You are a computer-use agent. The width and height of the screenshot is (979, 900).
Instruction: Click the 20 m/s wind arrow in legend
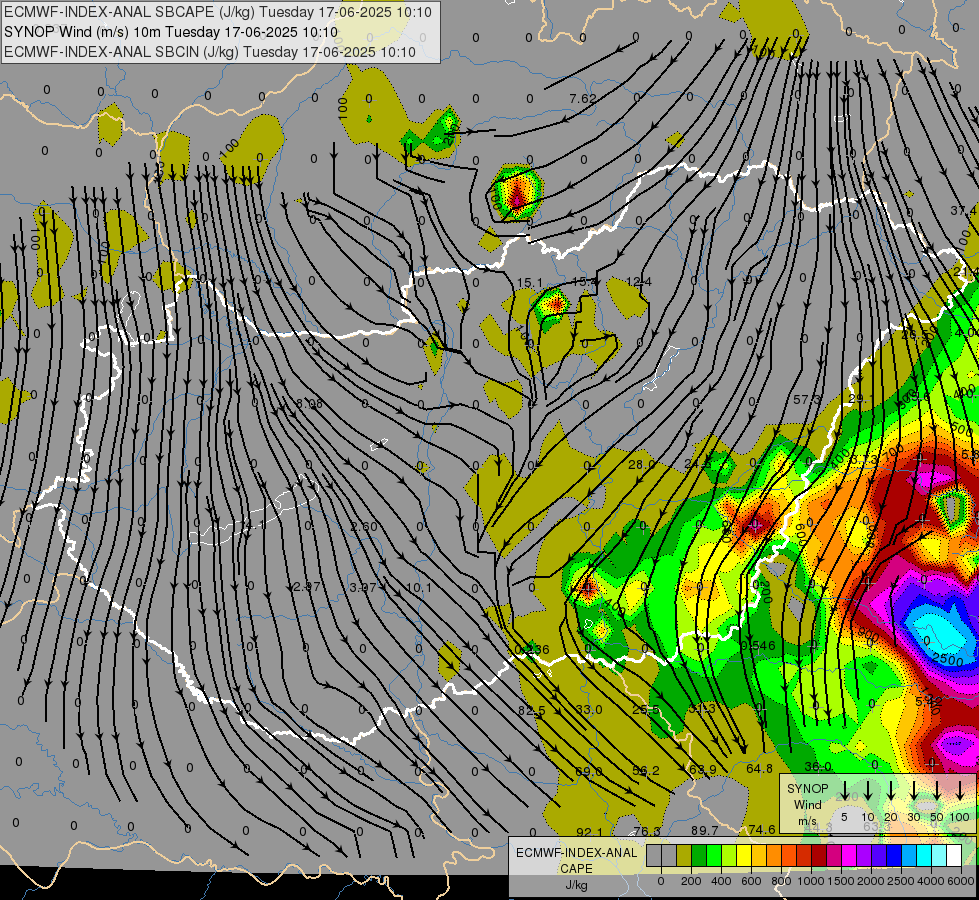(891, 791)
